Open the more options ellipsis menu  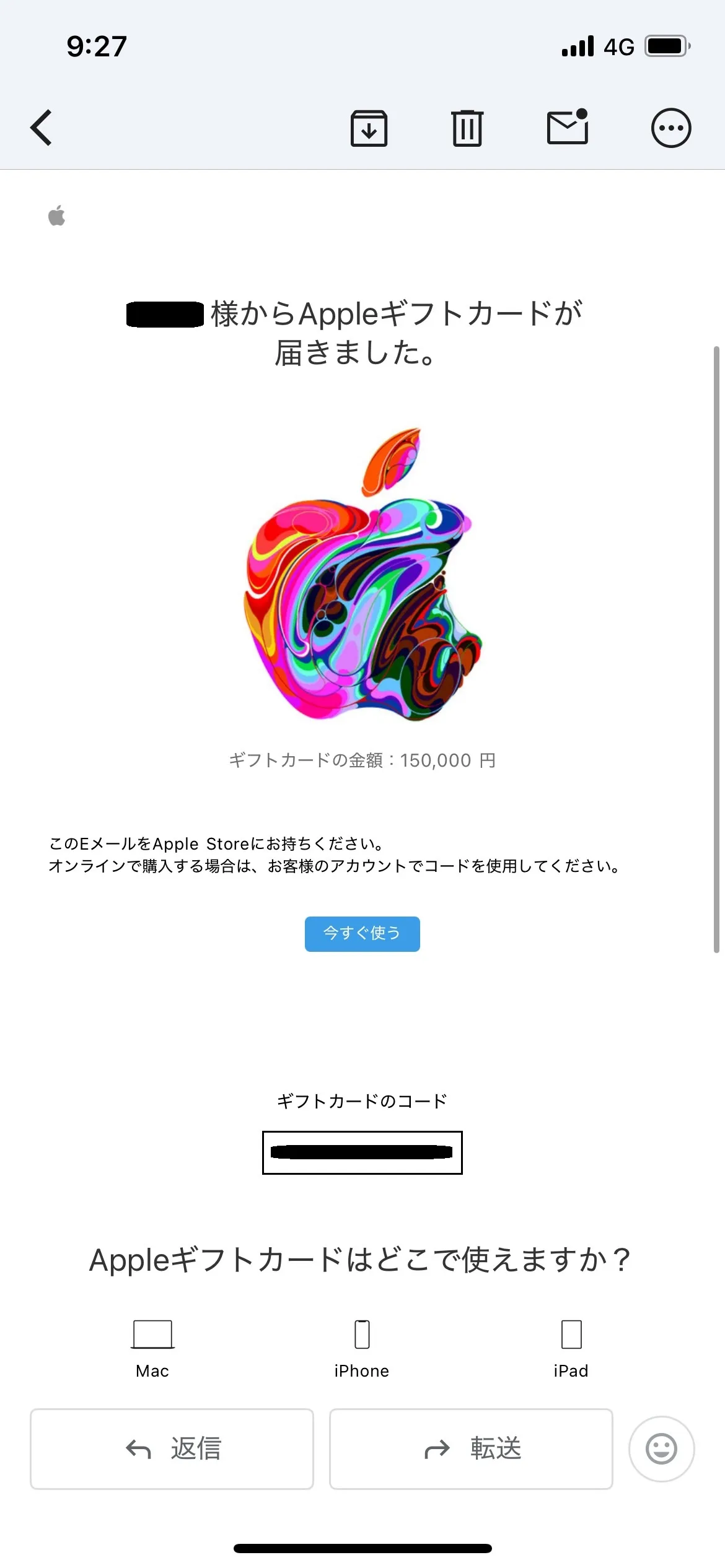pos(671,128)
